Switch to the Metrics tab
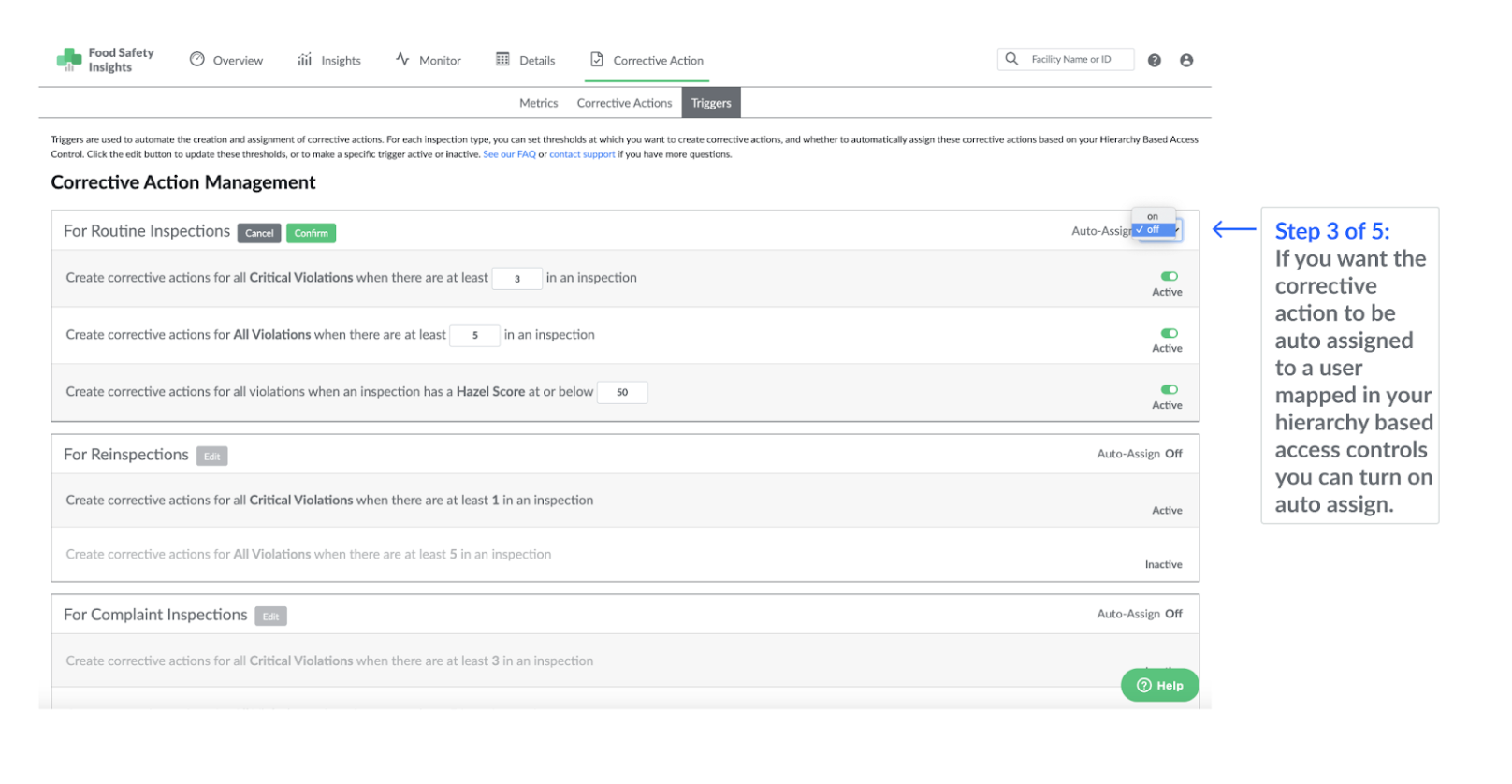Viewport: 1512px width, 784px height. (538, 104)
